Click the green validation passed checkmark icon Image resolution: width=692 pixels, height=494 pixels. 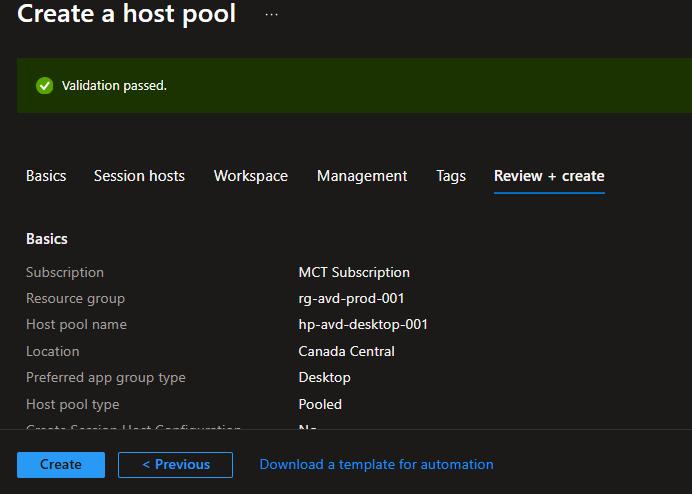pyautogui.click(x=44, y=86)
